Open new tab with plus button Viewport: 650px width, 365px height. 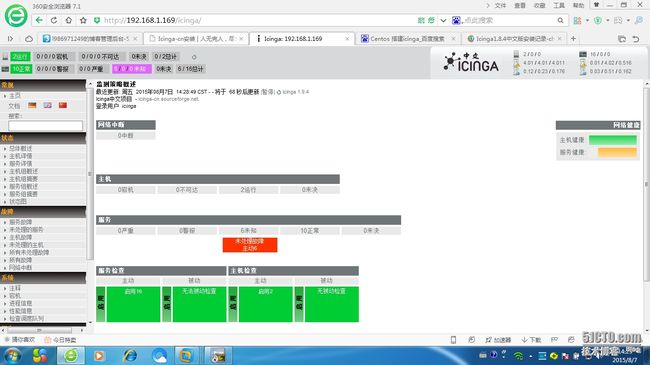pos(573,38)
